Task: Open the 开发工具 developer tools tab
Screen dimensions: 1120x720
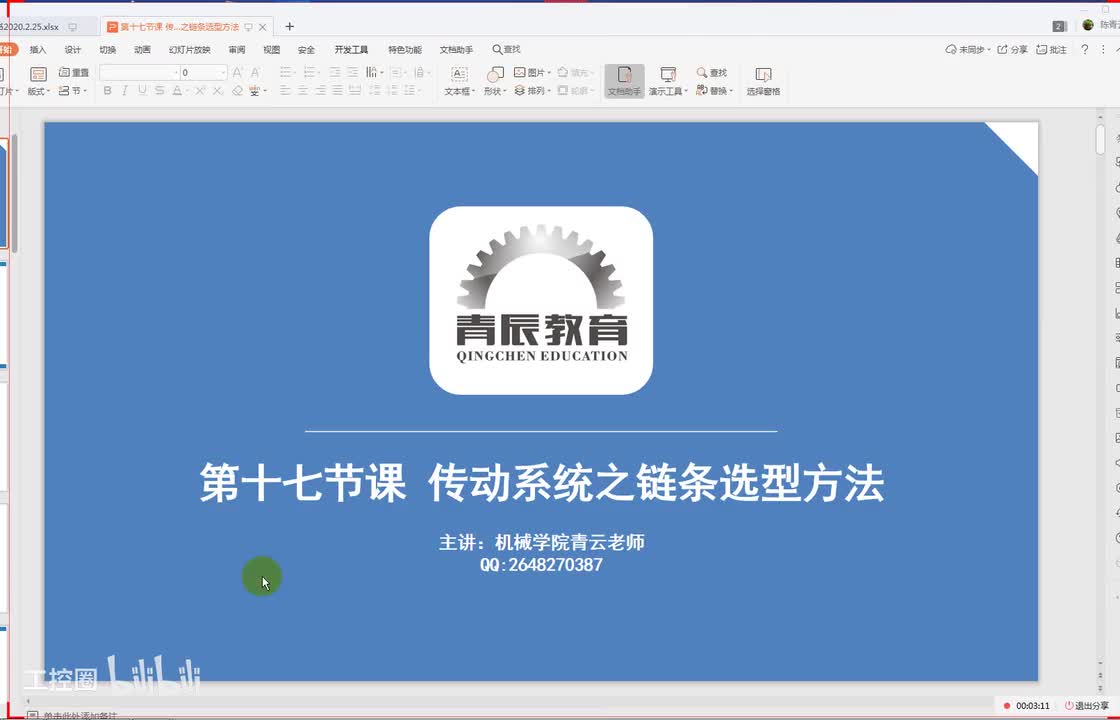Action: (x=351, y=49)
